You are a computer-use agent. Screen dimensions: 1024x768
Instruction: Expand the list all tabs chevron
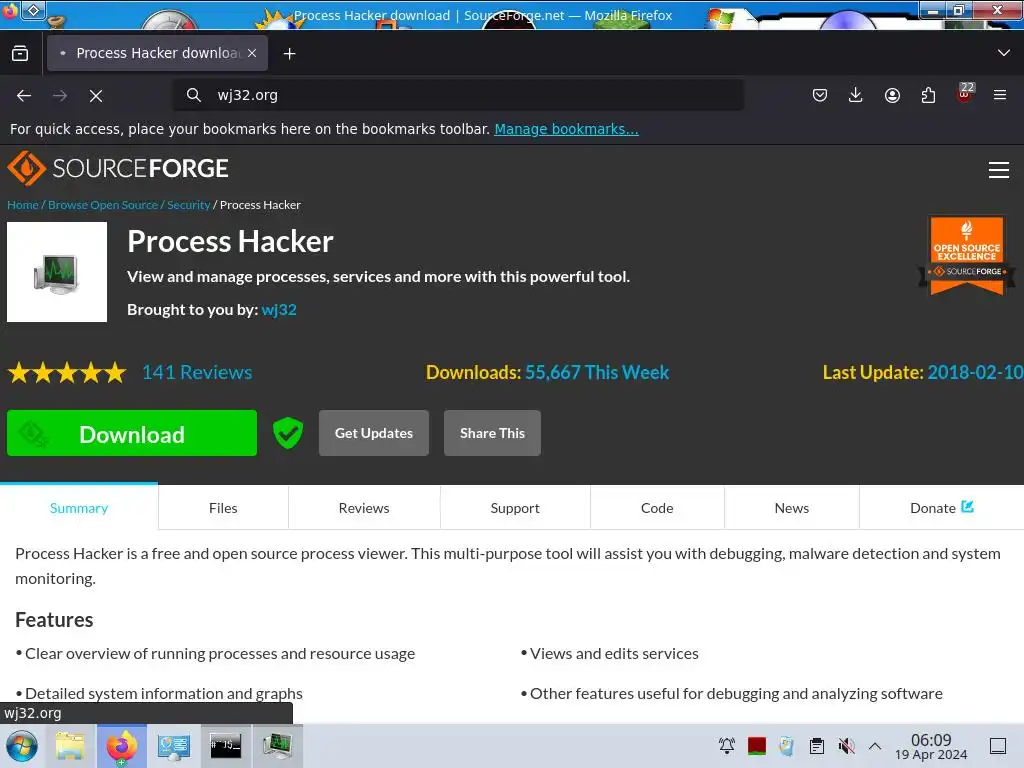point(1004,53)
